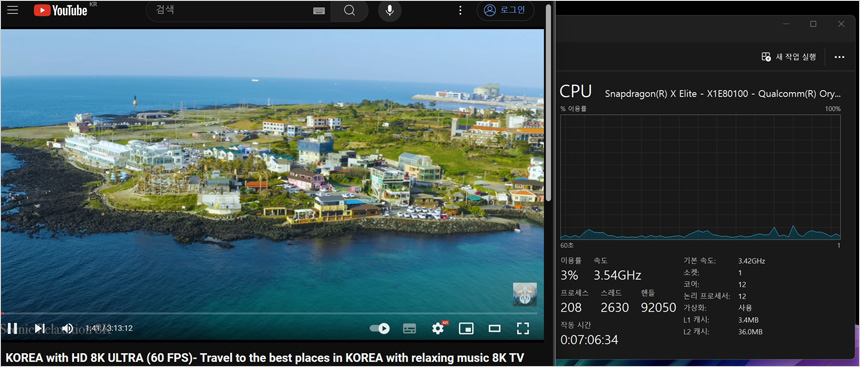Screen dimensions: 860x367
Task: Start voice search with the microphone
Action: 389,11
